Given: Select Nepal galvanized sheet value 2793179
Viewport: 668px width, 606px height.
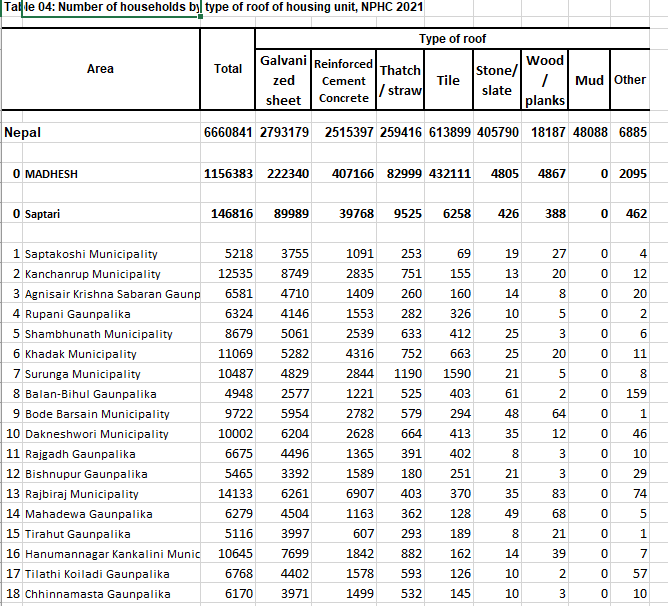Looking at the screenshot, I should click(284, 133).
